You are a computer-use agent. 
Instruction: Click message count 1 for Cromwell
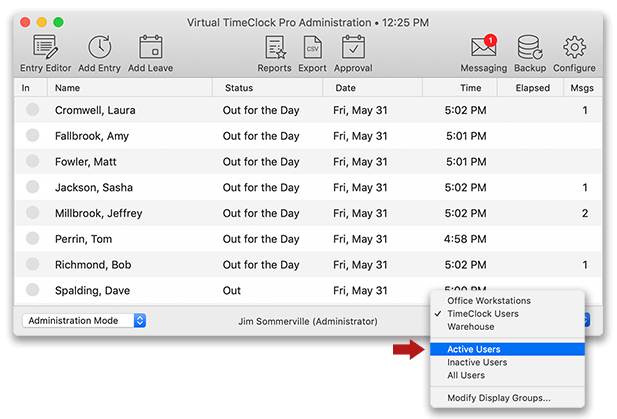[585, 110]
